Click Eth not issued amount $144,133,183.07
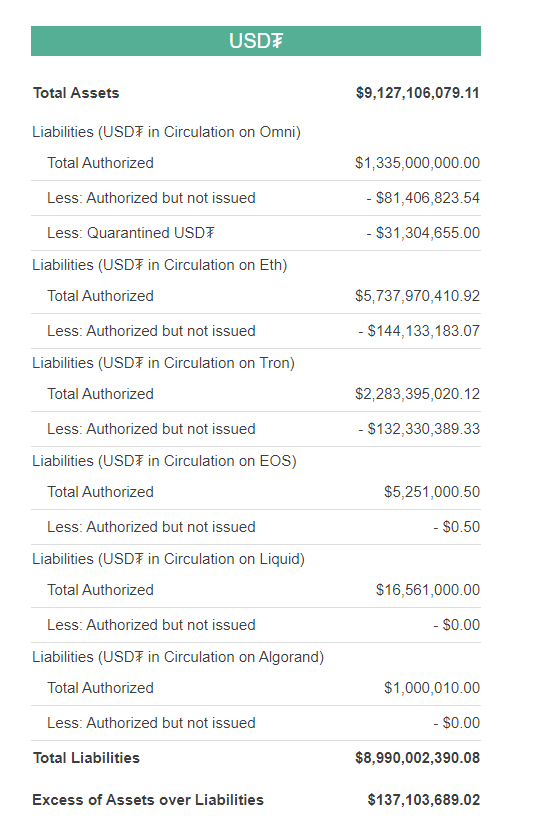The width and height of the screenshot is (535, 819). [x=419, y=331]
